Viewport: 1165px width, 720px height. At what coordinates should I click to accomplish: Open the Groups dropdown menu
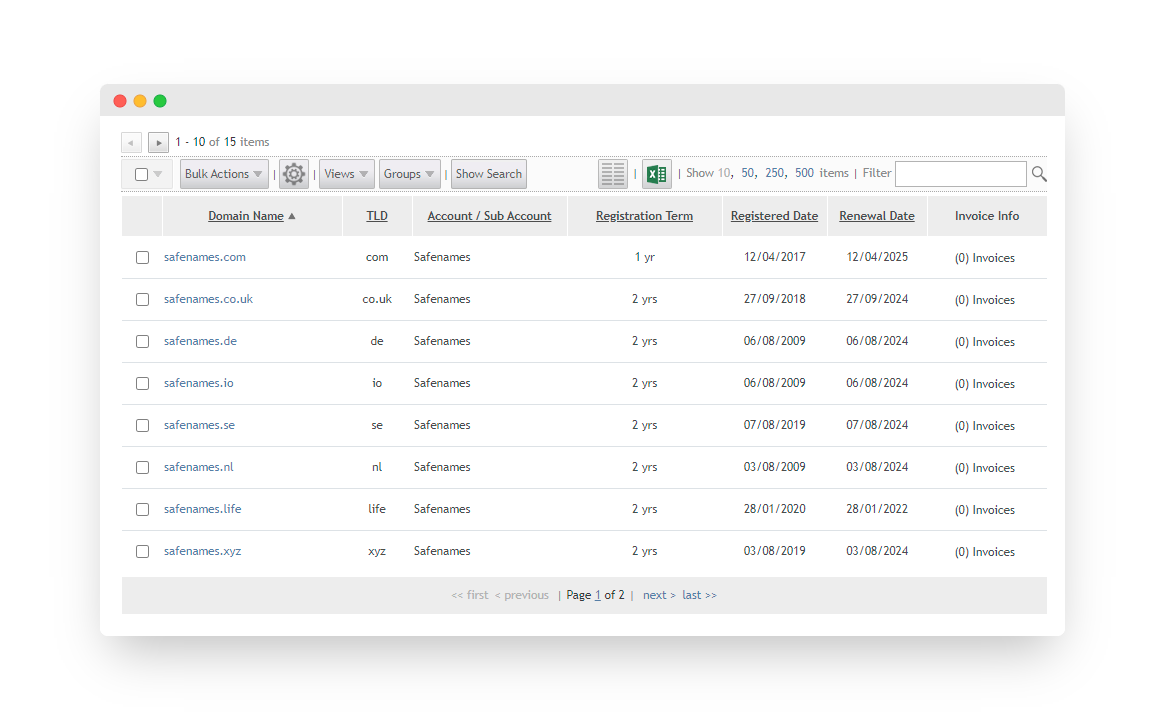point(409,174)
